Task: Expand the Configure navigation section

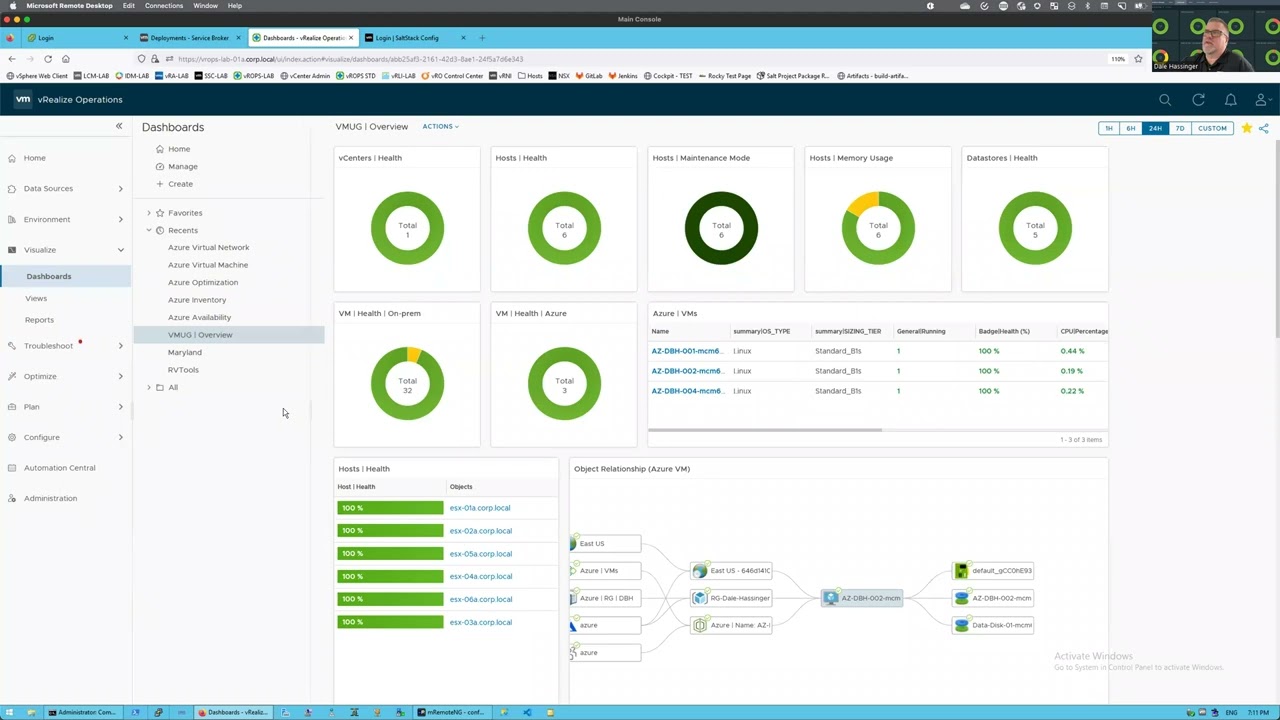Action: [120, 437]
